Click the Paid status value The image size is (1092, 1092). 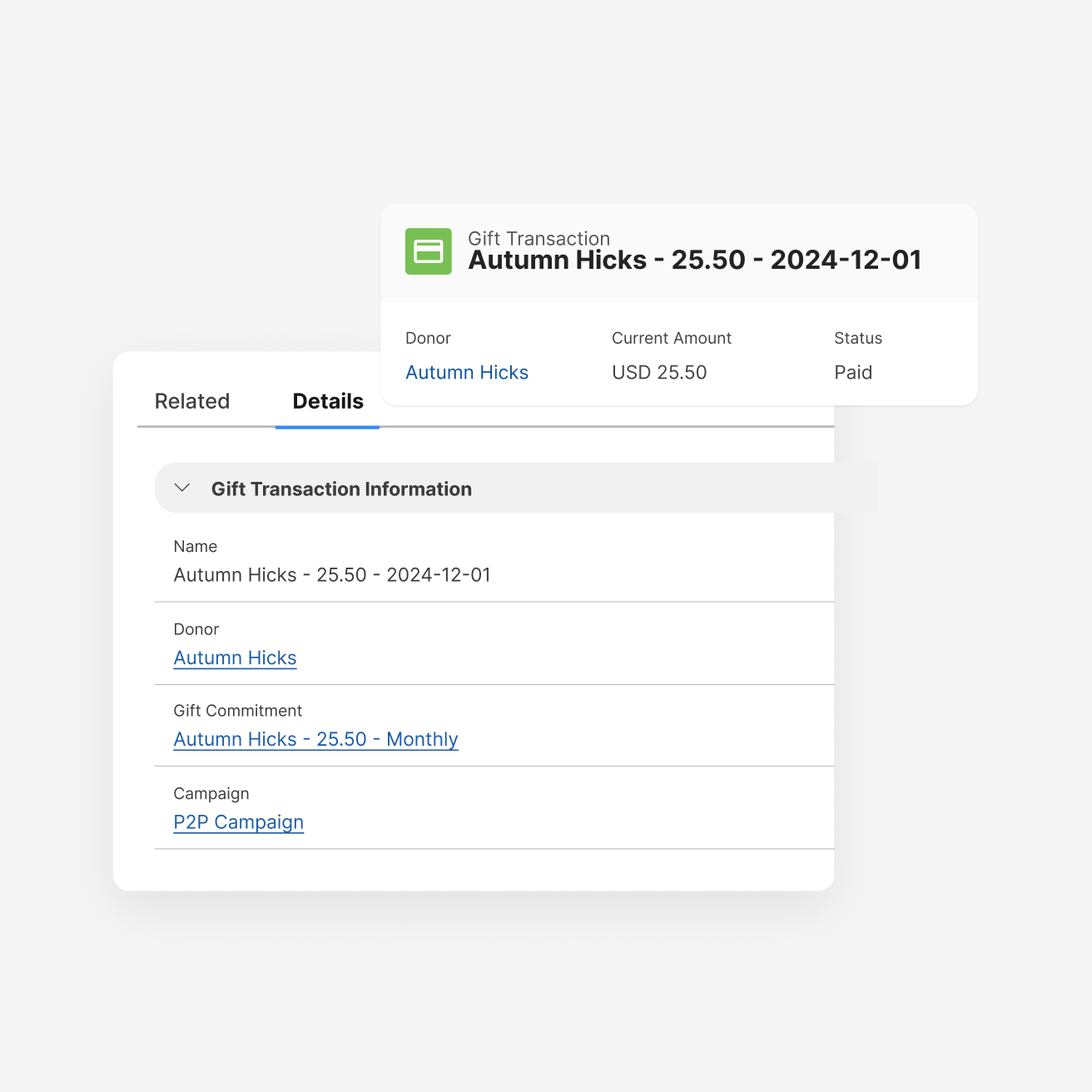853,372
